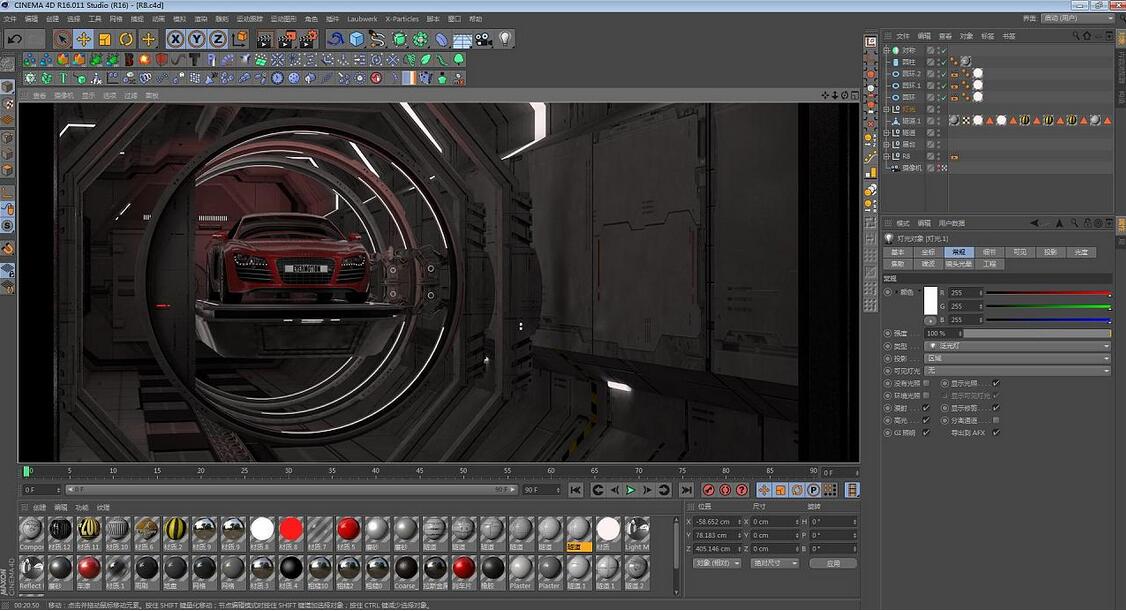Click the Render View clapboard icon
The image size is (1126, 611).
pyautogui.click(x=265, y=39)
